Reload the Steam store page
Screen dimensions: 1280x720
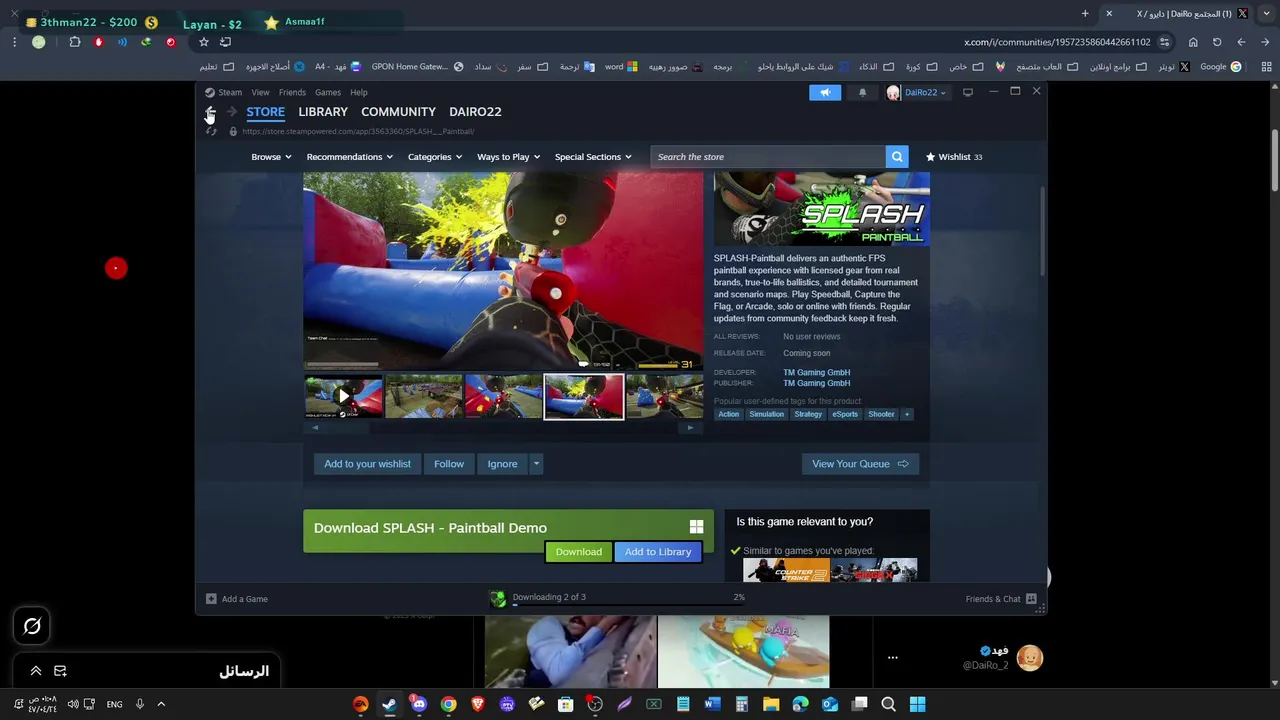pos(211,131)
